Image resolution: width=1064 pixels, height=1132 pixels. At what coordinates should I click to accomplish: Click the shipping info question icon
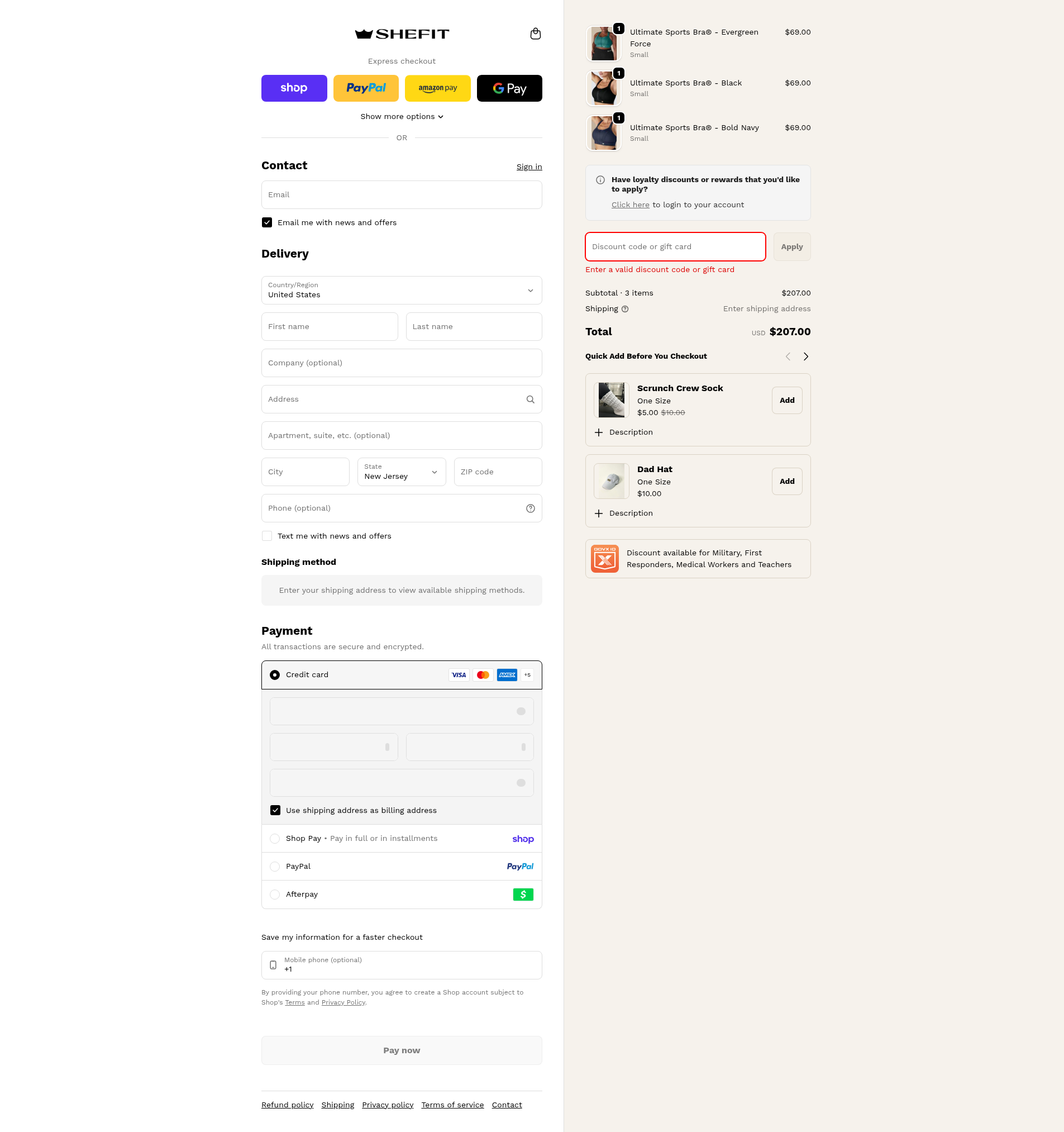(x=624, y=309)
